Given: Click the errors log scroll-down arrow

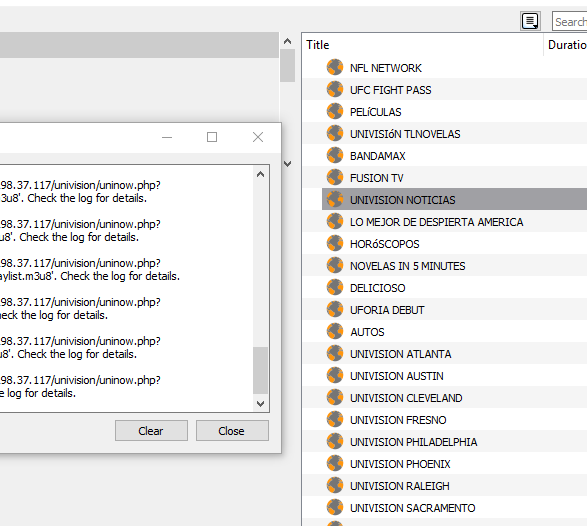Looking at the screenshot, I should (x=261, y=404).
